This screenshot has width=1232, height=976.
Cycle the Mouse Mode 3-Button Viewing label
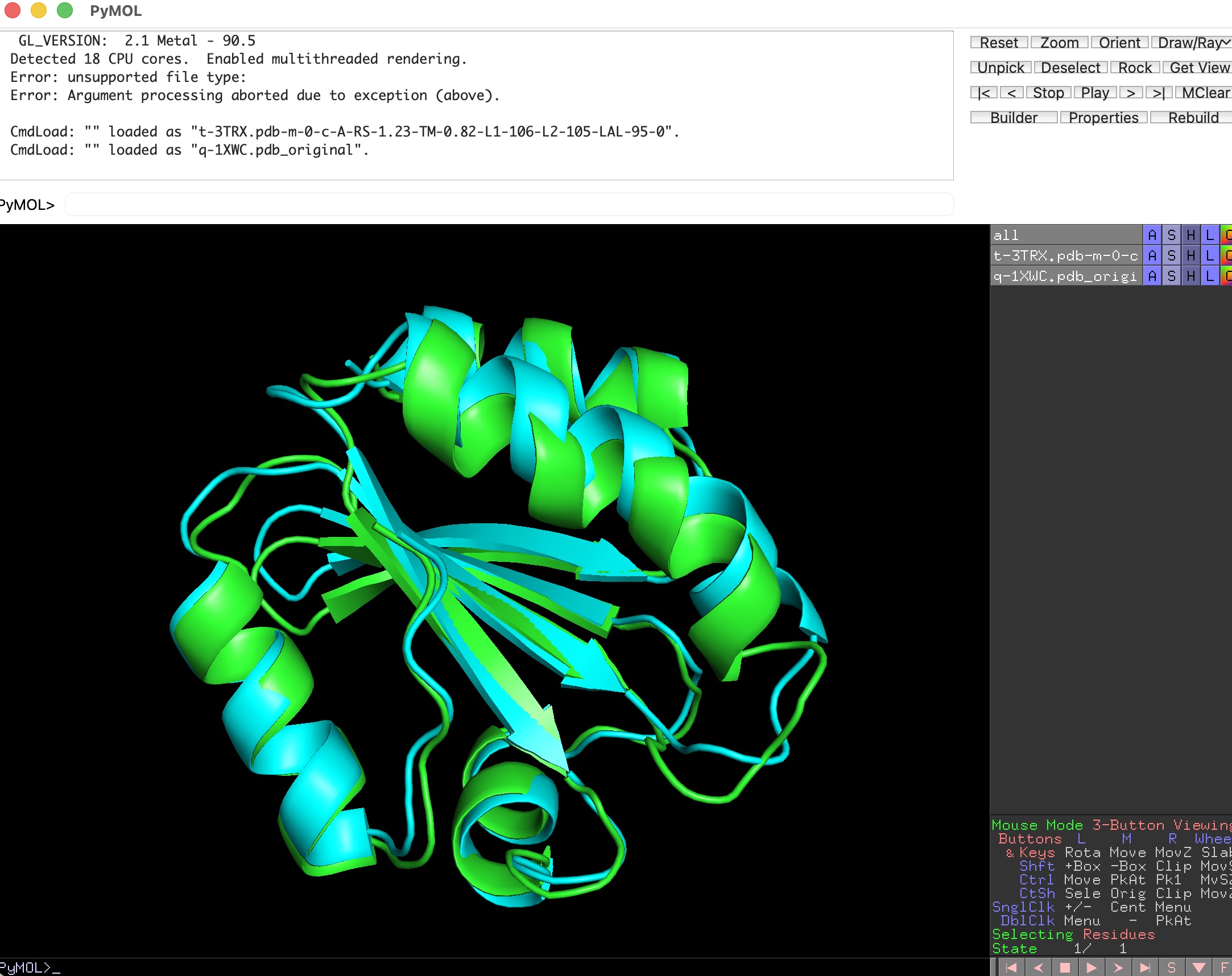click(1111, 825)
